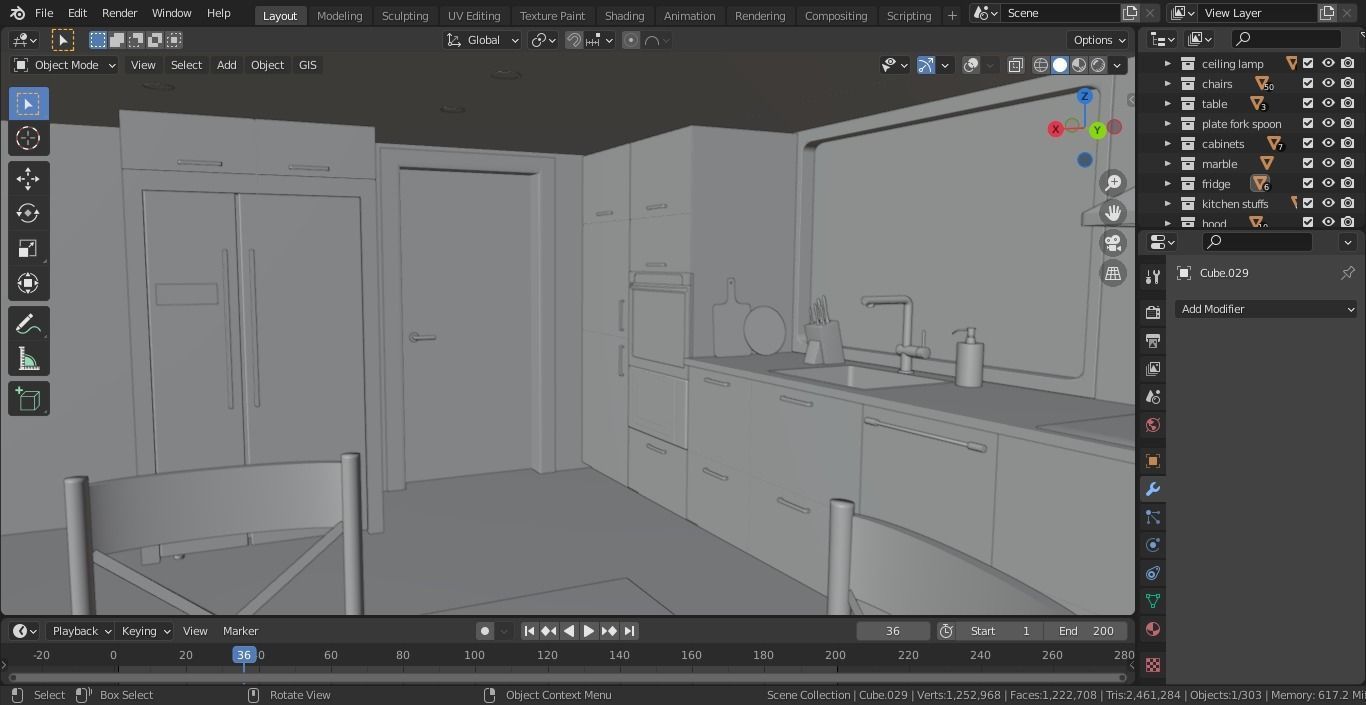Activate the Transform tool
The width and height of the screenshot is (1366, 705).
[28, 283]
